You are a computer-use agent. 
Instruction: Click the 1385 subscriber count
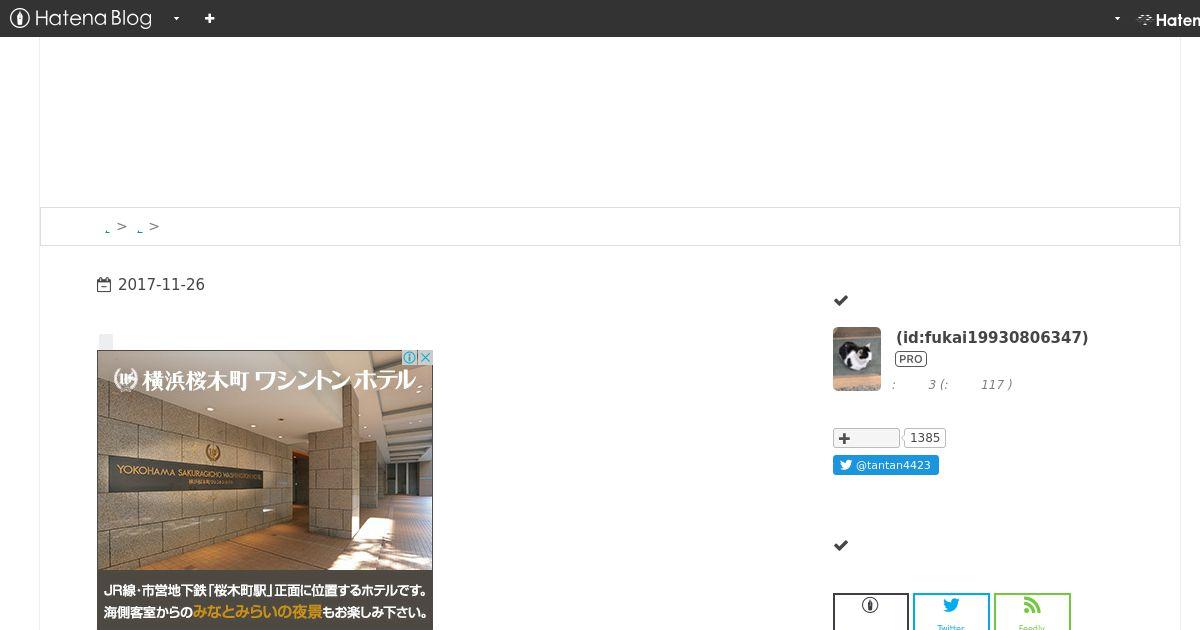925,438
